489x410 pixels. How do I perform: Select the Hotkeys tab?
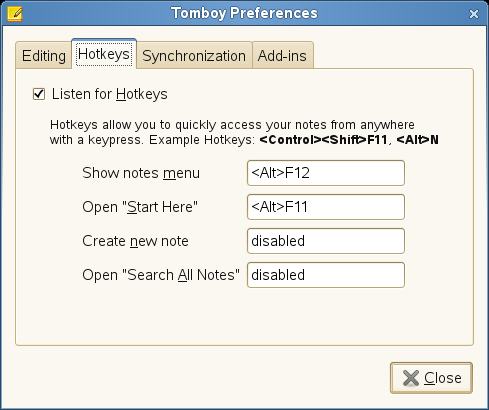(104, 54)
